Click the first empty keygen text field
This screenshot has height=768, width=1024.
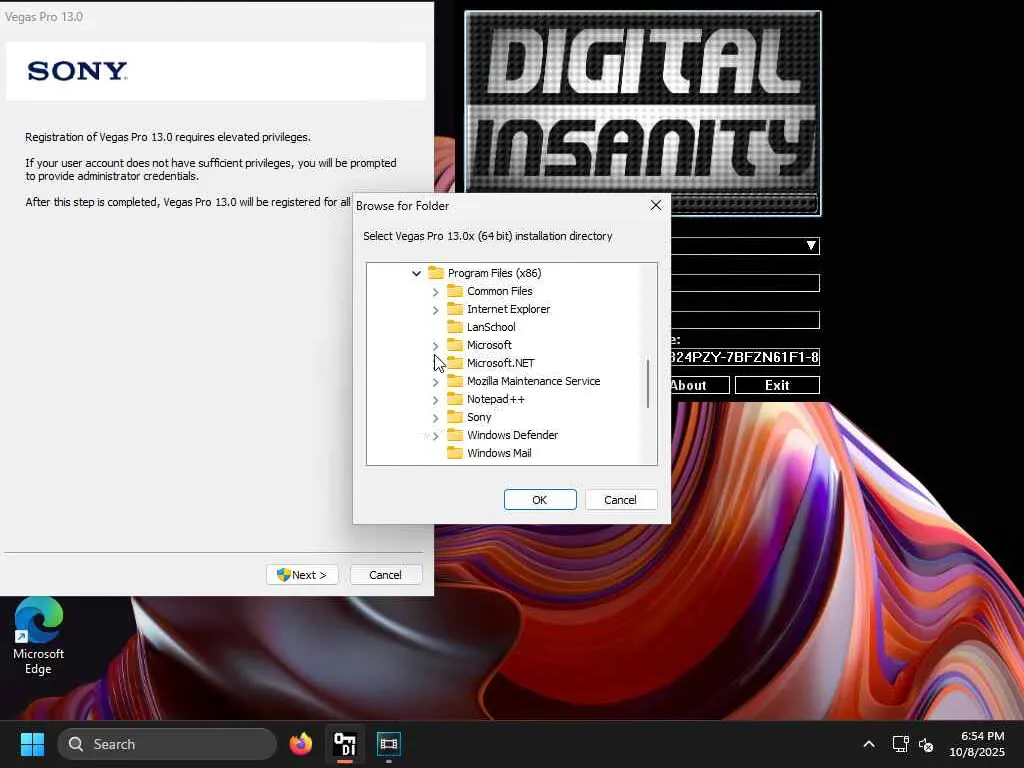pyautogui.click(x=745, y=283)
